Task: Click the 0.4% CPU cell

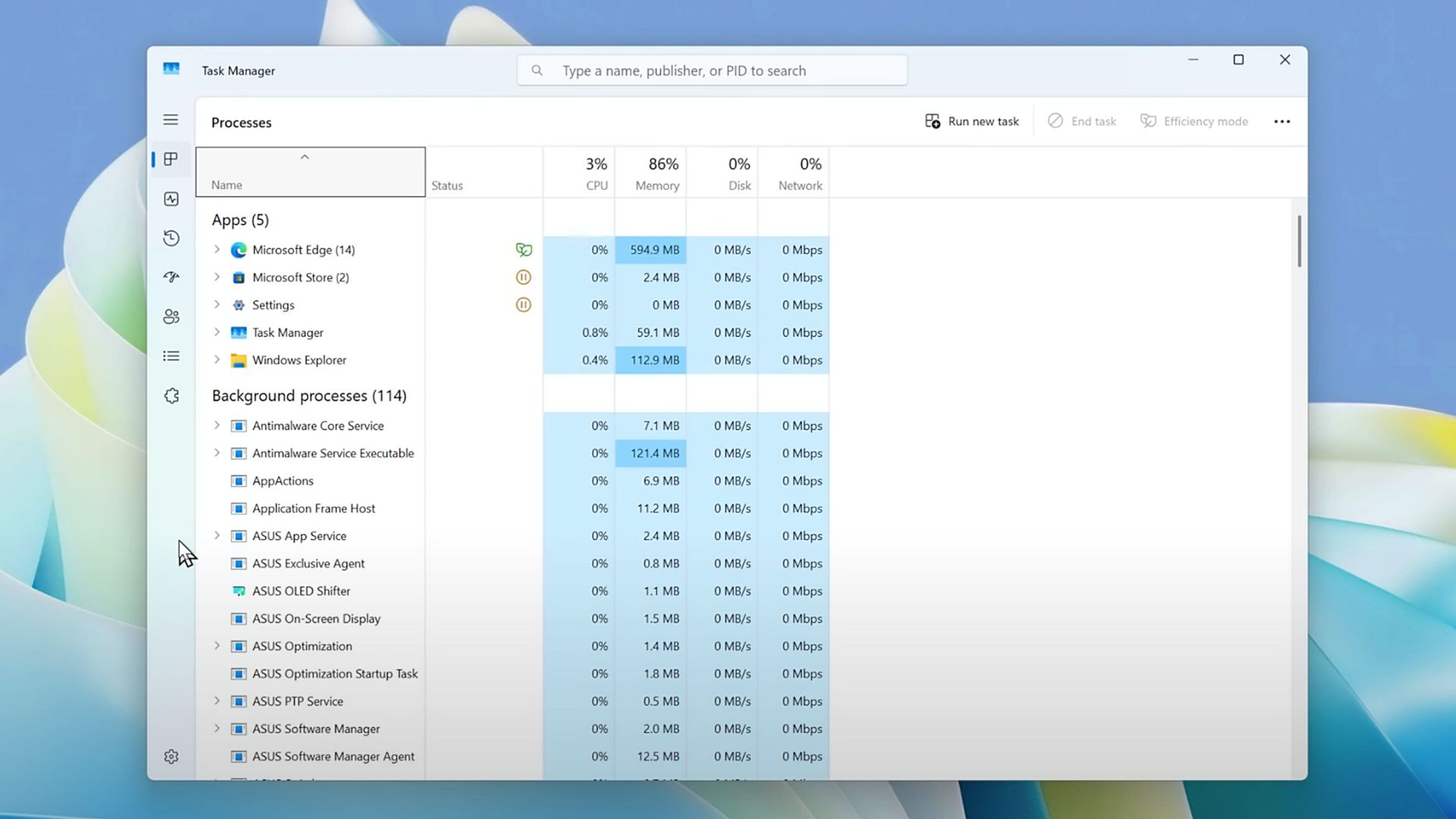Action: point(579,360)
